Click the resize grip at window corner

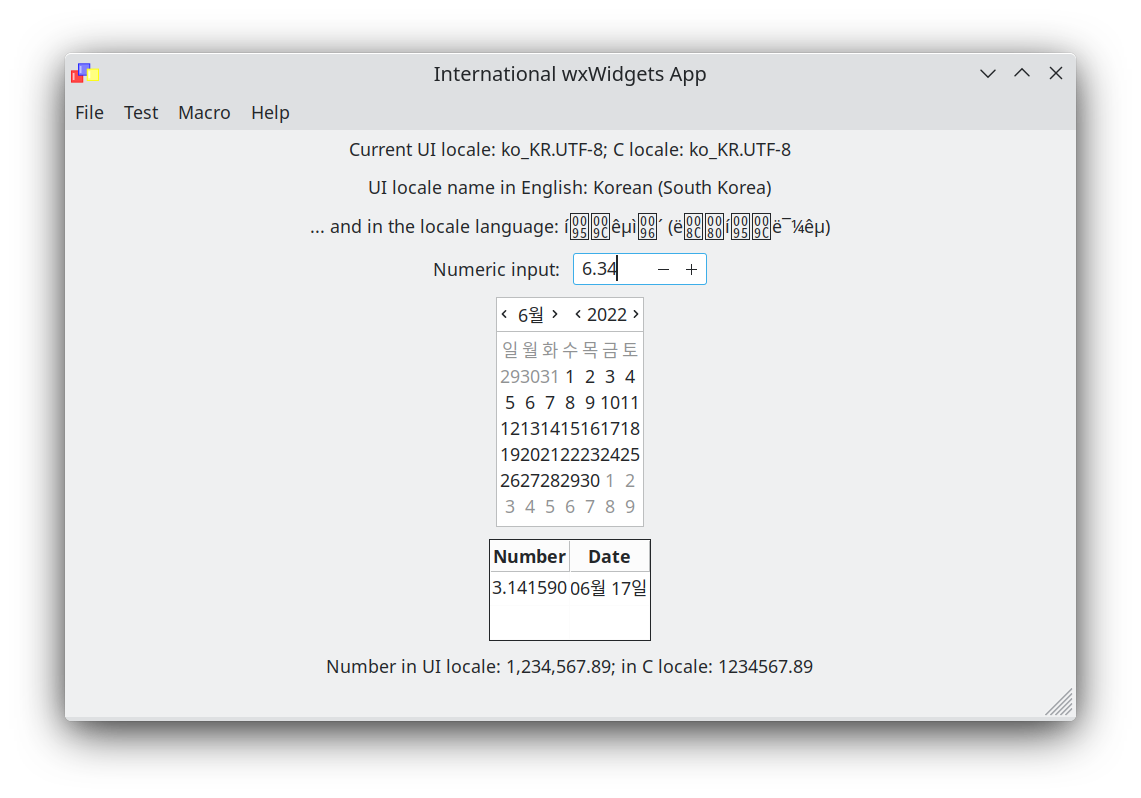point(1060,703)
